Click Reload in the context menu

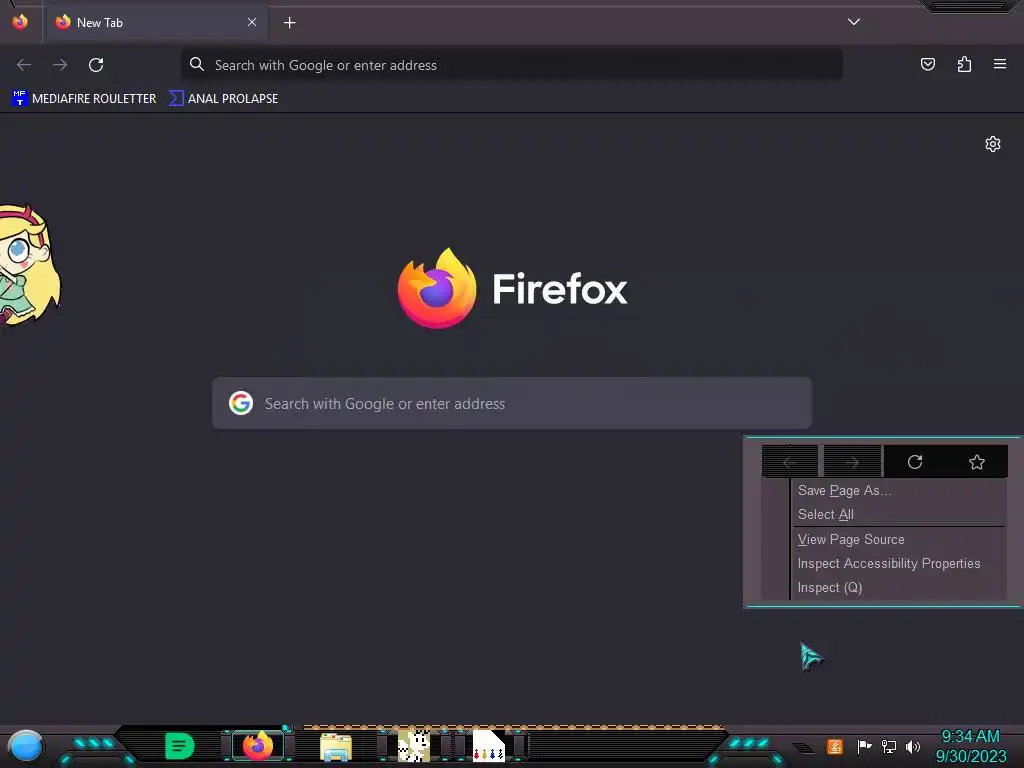pos(915,462)
